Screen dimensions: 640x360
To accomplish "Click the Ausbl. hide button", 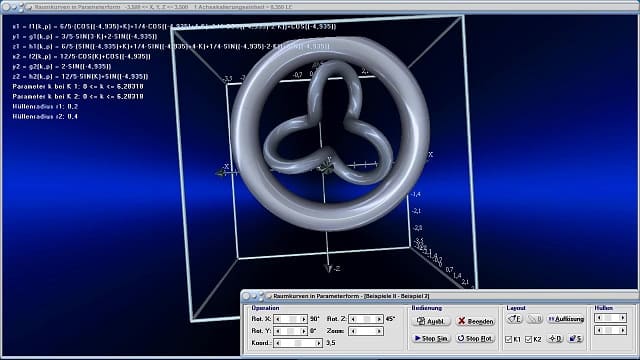I will click(x=431, y=321).
